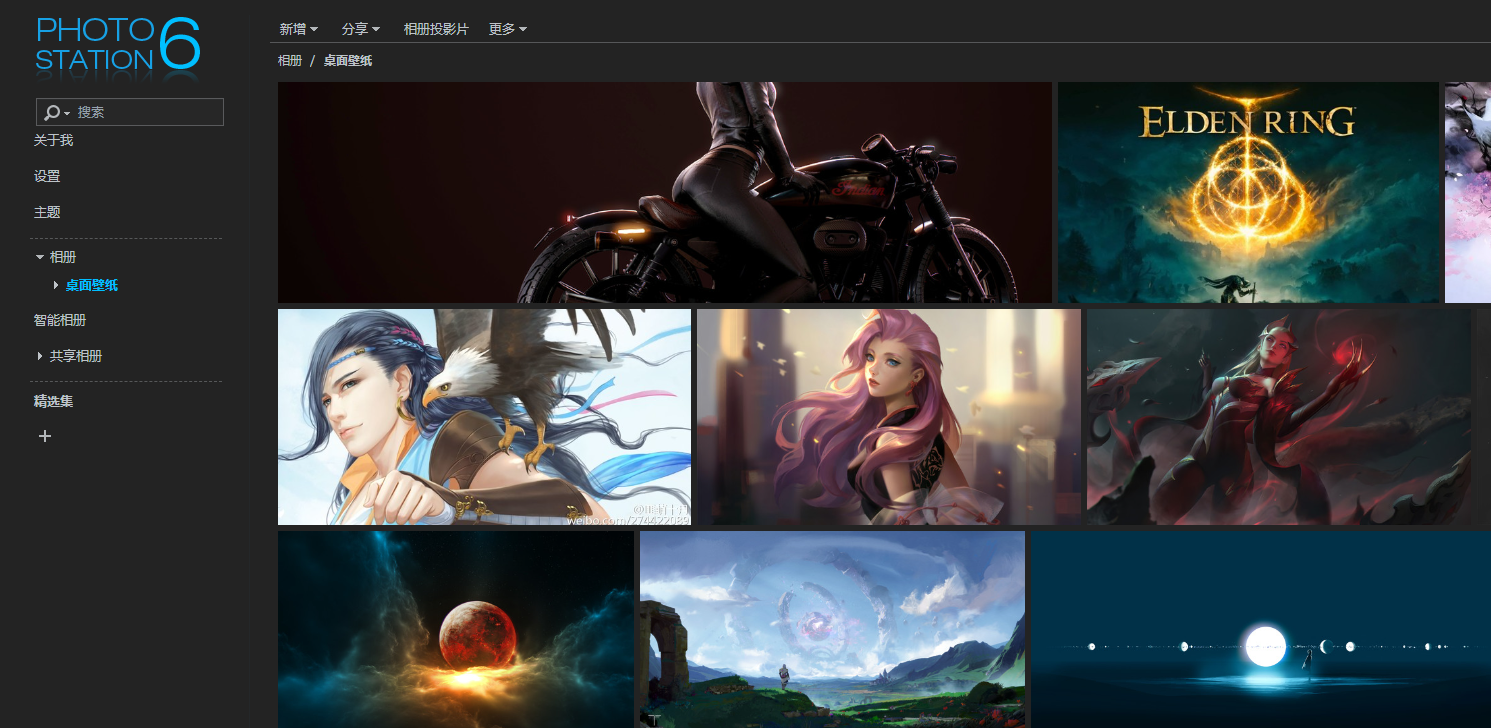Expand the 桌面壁纸 album arrow

click(56, 286)
